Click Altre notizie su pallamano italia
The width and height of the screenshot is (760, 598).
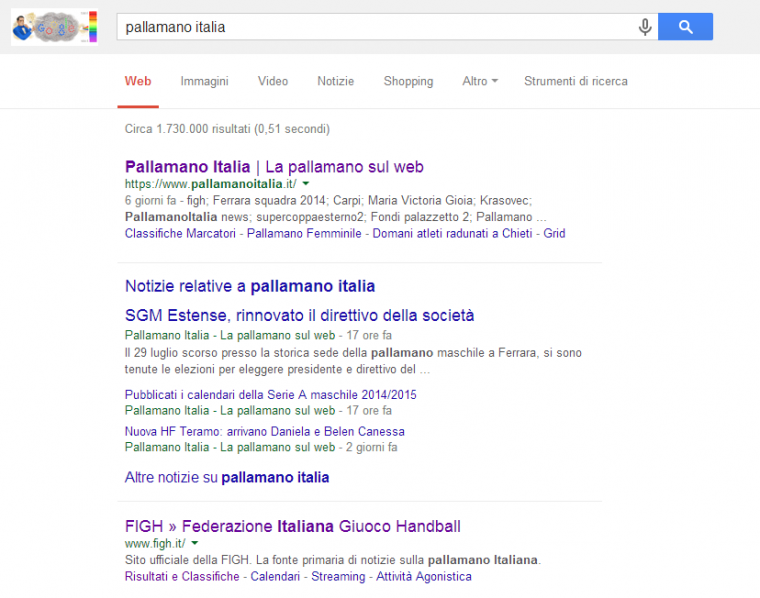coord(227,477)
